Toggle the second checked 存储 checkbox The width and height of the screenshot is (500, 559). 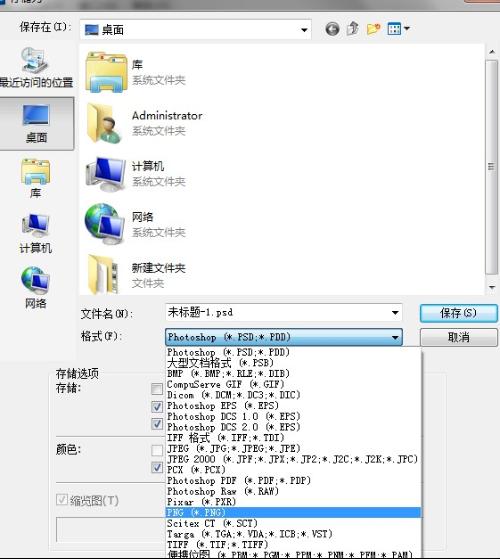157,406
